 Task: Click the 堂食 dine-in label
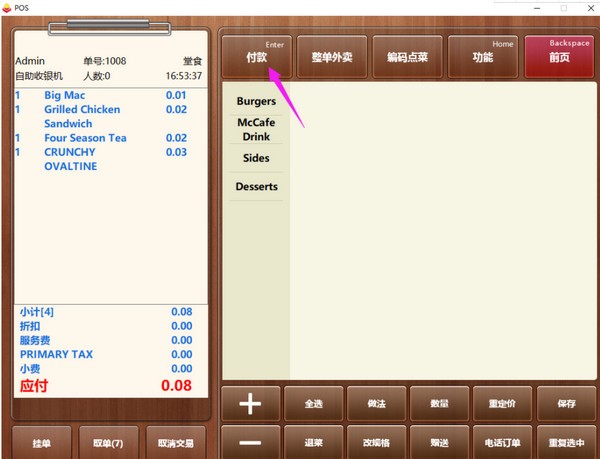point(192,61)
